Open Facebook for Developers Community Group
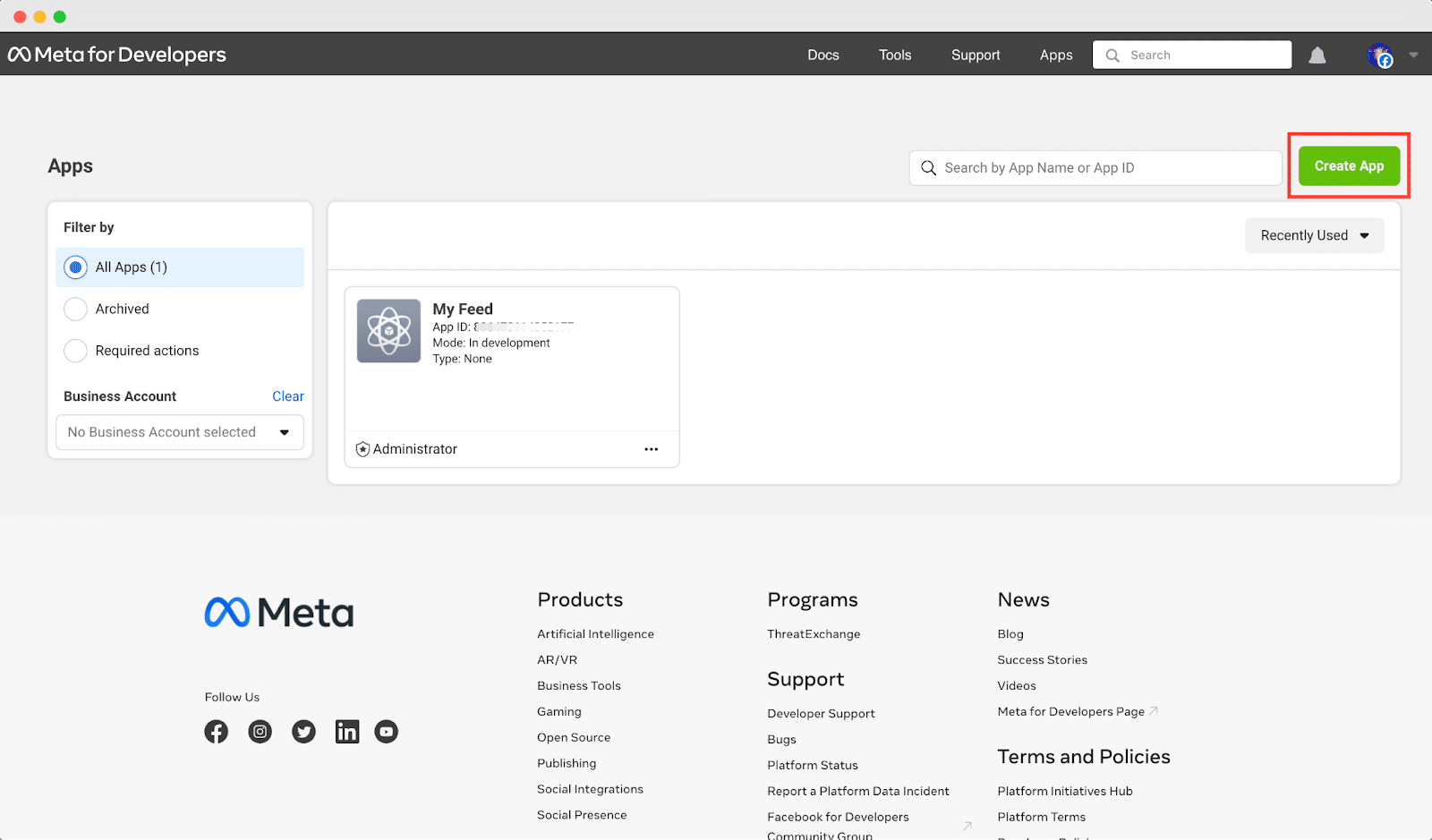The width and height of the screenshot is (1432, 840). coord(838,826)
